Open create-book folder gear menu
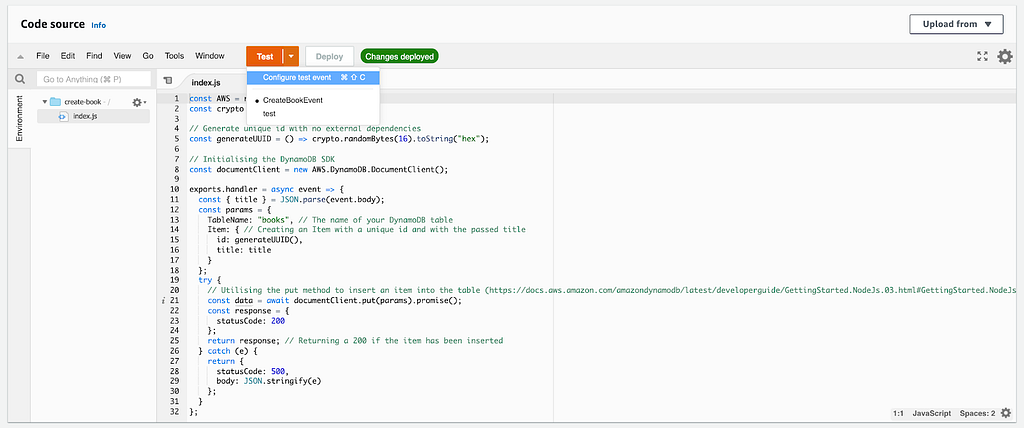1024x428 pixels. (138, 103)
